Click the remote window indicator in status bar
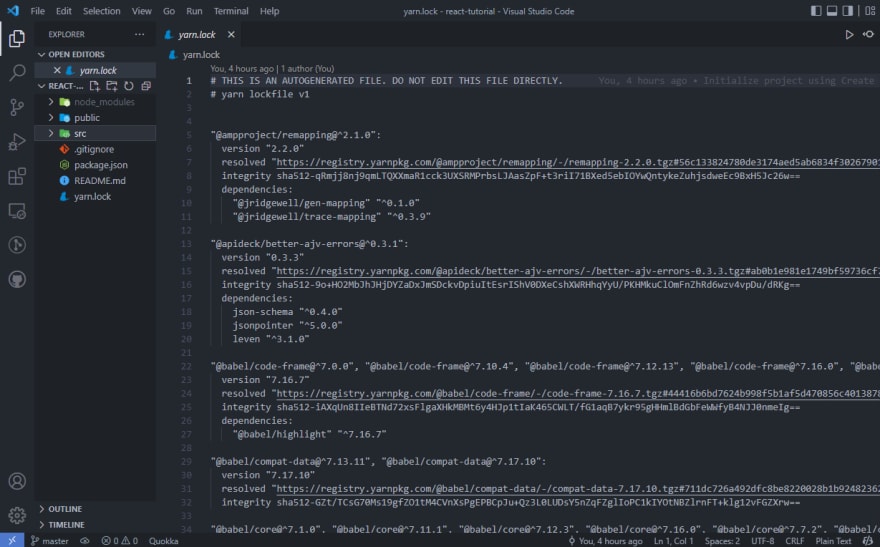880x547 pixels. click(x=12, y=541)
